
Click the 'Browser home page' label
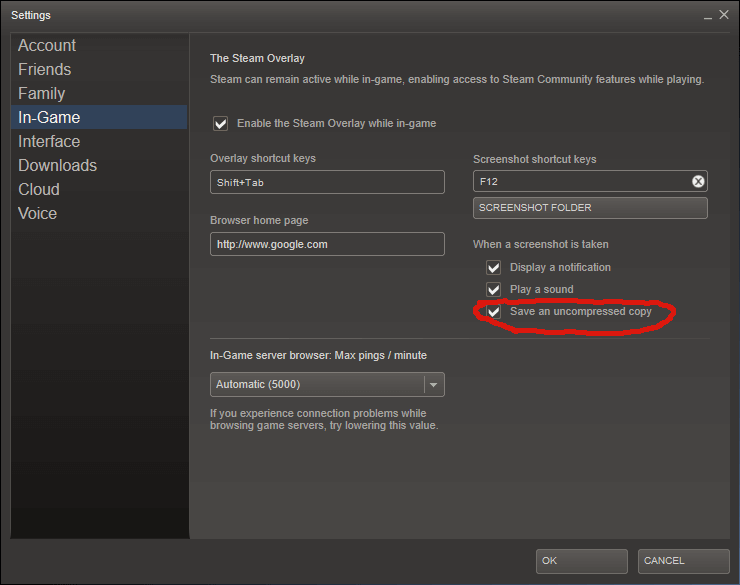pos(259,220)
